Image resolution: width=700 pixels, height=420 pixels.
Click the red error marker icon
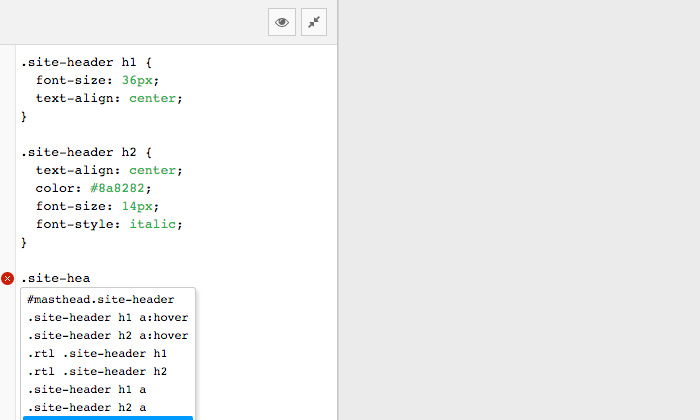coord(7,279)
